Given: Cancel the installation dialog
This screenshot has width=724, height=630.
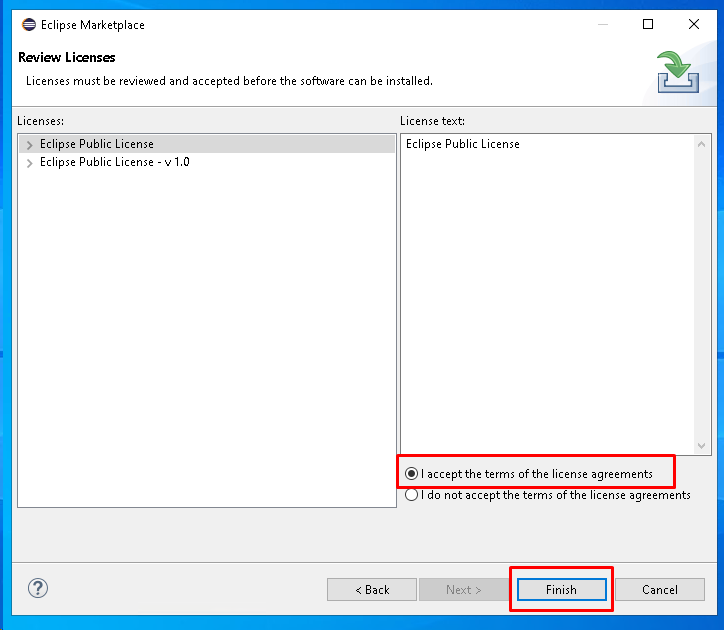Looking at the screenshot, I should (660, 590).
